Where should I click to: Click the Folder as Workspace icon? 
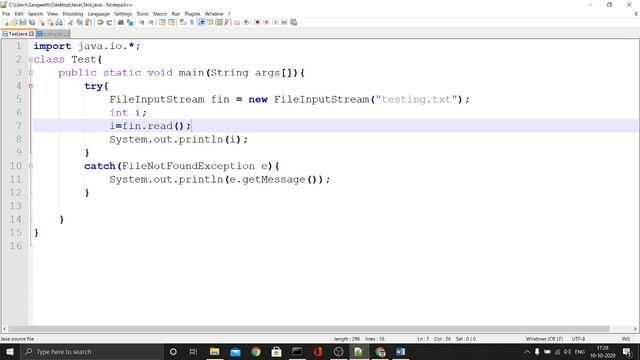click(237, 22)
